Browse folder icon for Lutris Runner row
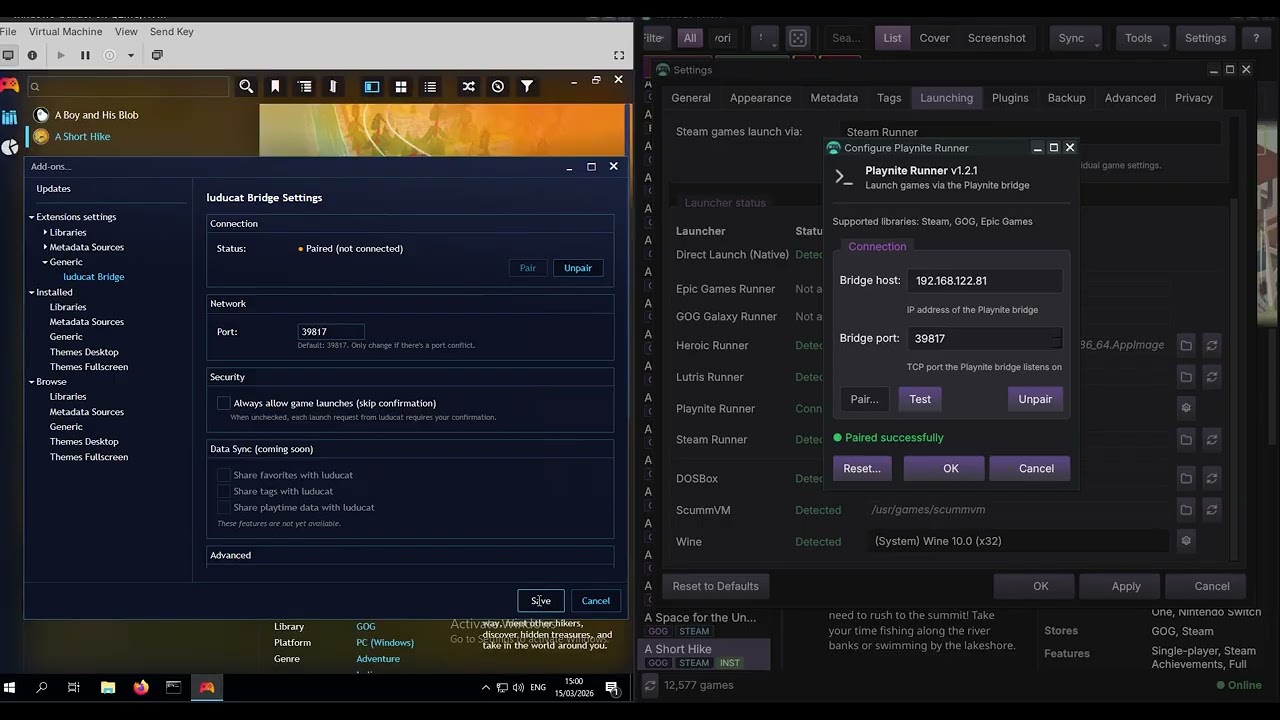This screenshot has height=720, width=1280. pos(1186,377)
